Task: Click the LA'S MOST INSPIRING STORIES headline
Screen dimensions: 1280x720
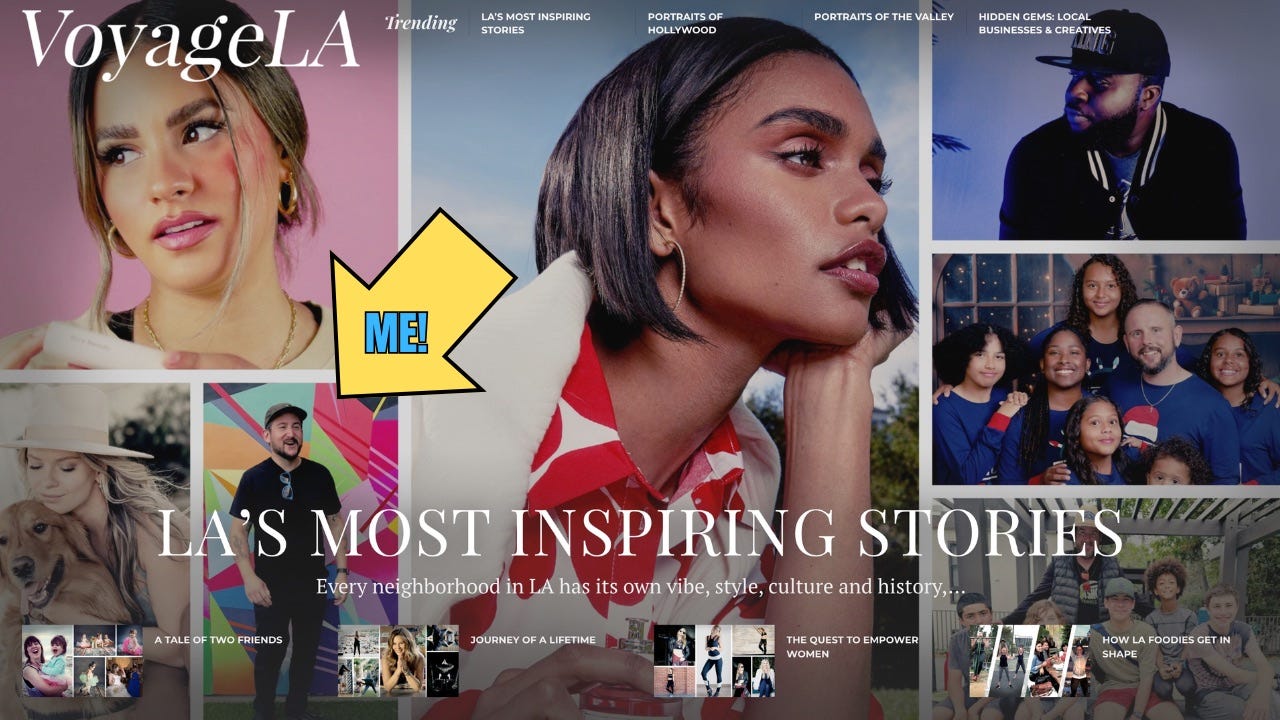Action: pos(640,532)
